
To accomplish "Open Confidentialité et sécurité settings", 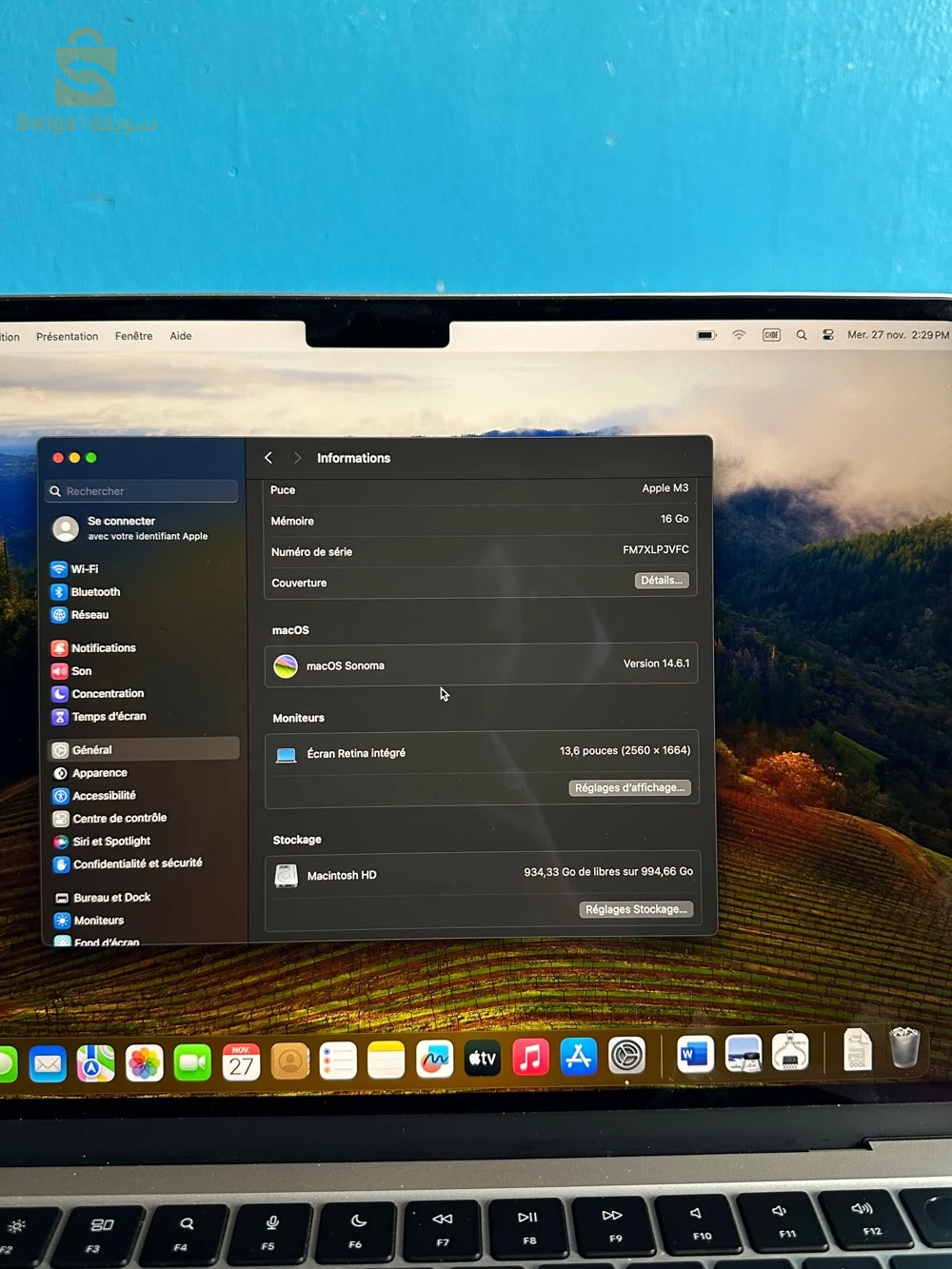I will point(128,864).
